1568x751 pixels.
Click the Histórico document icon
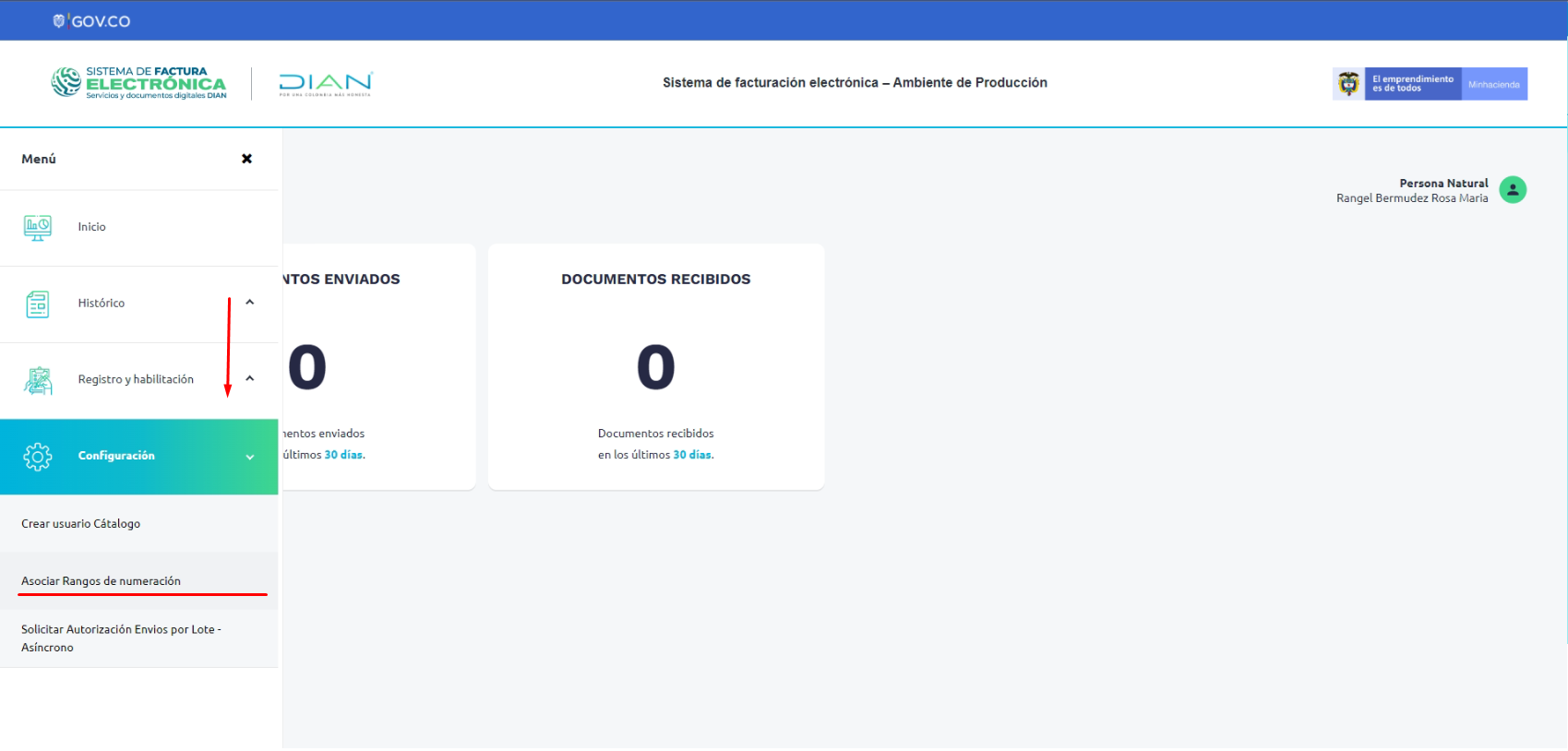(x=38, y=304)
